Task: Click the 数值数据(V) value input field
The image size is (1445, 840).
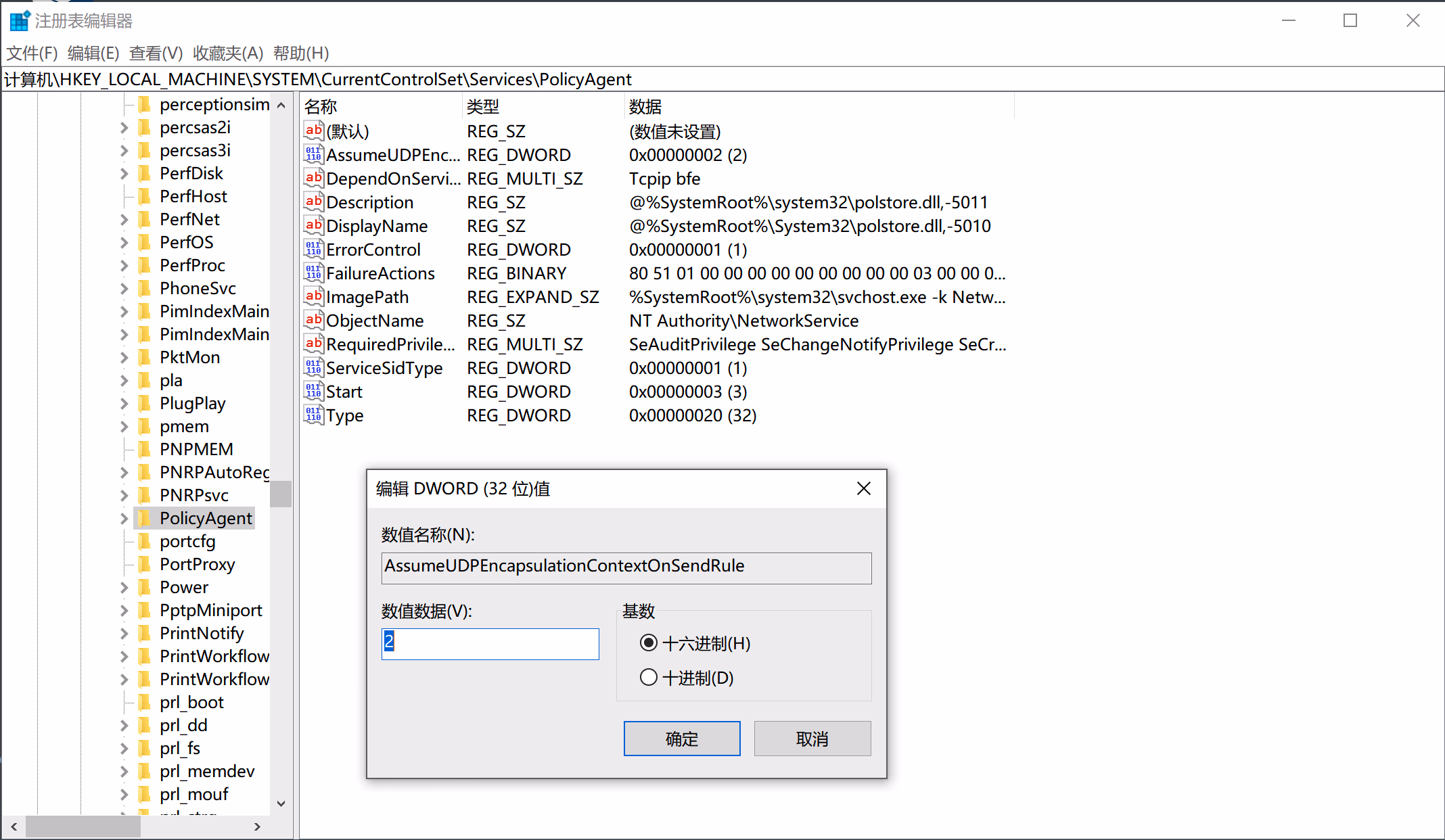Action: click(490, 643)
